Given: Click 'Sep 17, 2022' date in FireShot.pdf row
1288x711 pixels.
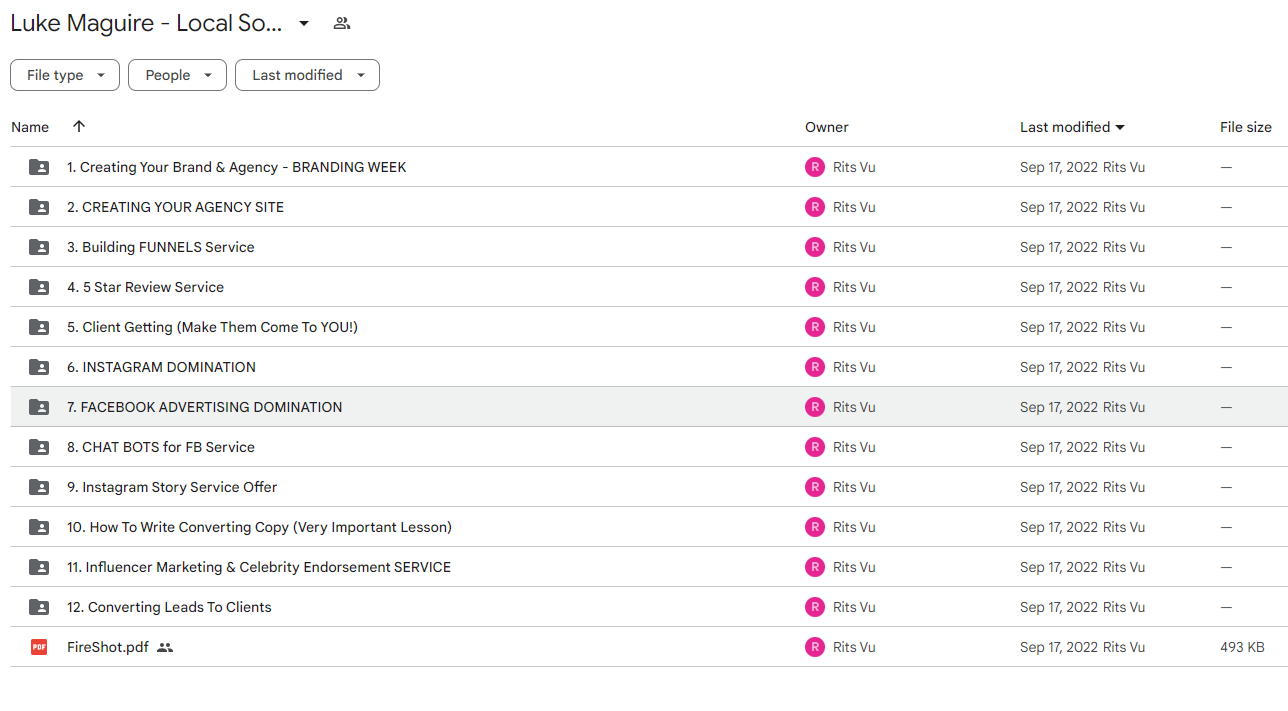Looking at the screenshot, I should [1059, 647].
